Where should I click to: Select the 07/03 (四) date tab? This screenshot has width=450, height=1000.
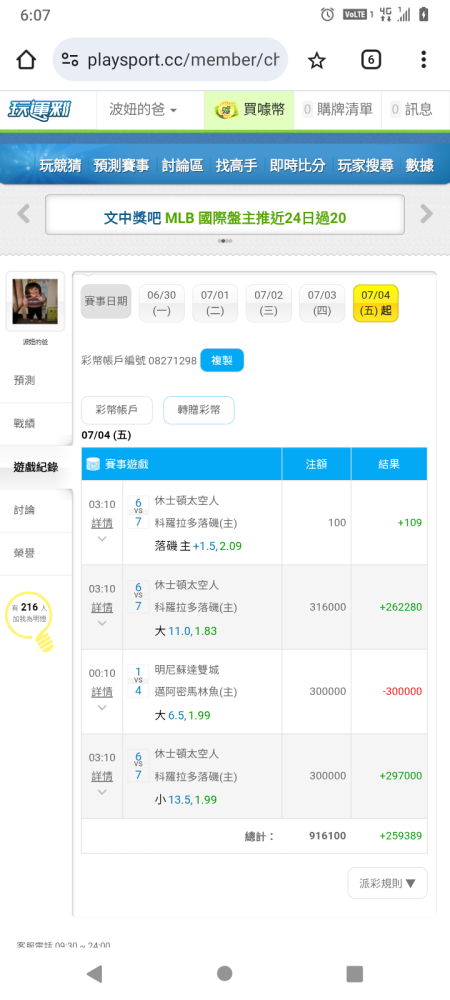tap(322, 303)
